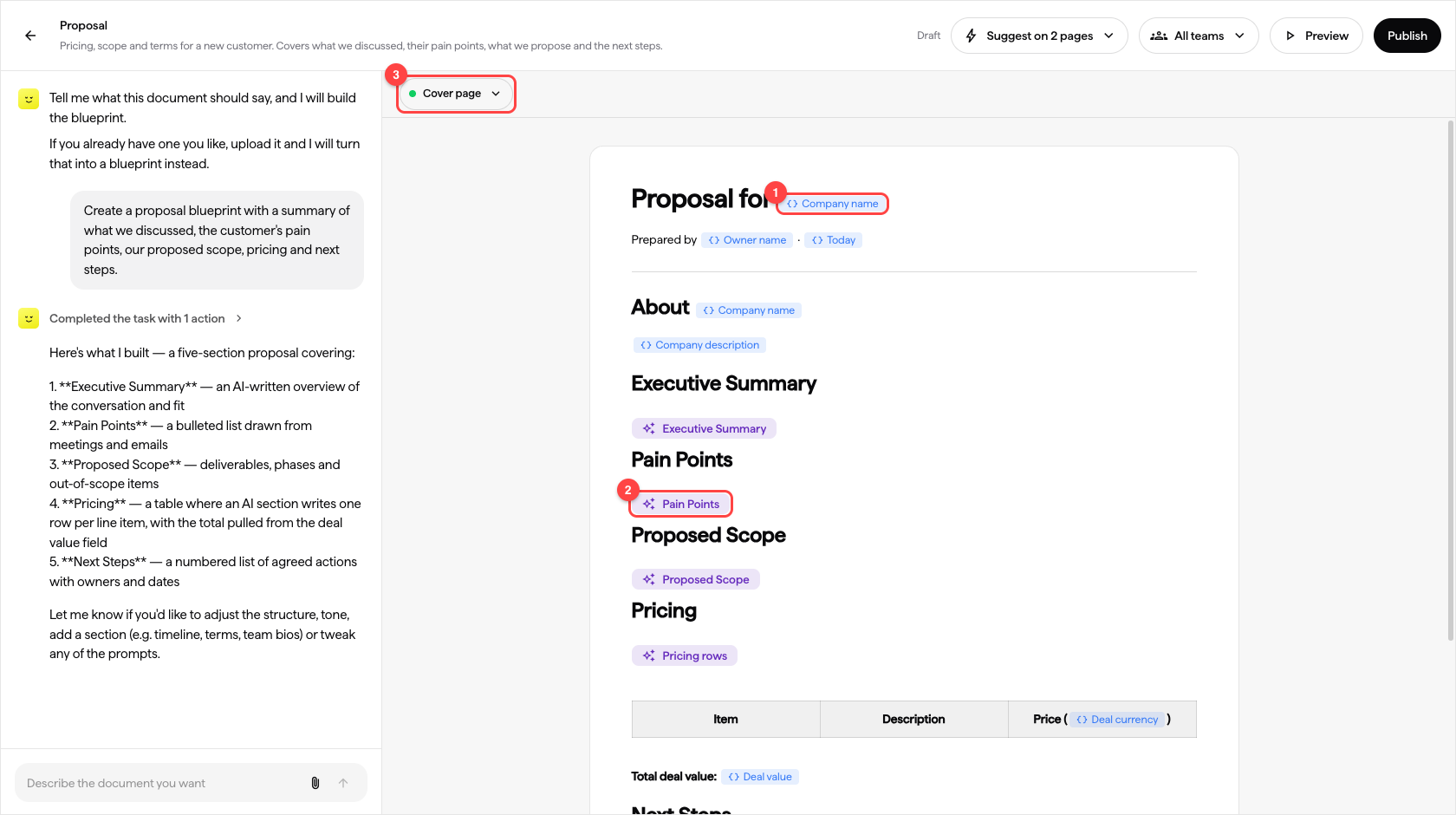
Task: Select the 'Deal value' variable chip
Action: coord(760,777)
